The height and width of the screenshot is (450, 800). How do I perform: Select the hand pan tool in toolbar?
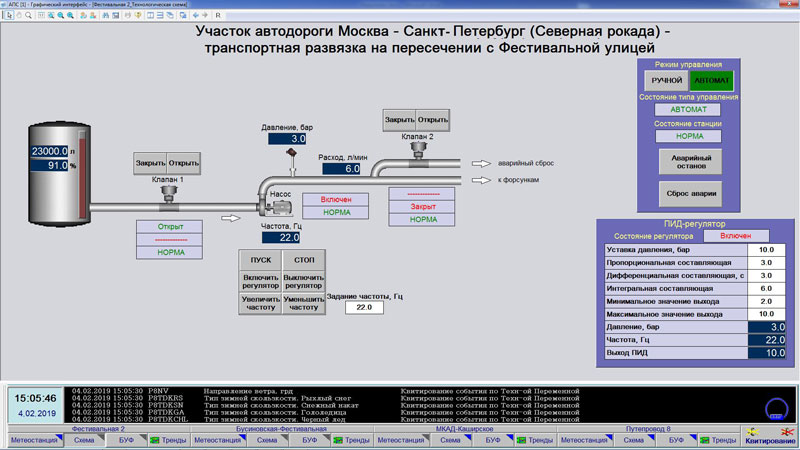(x=19, y=15)
